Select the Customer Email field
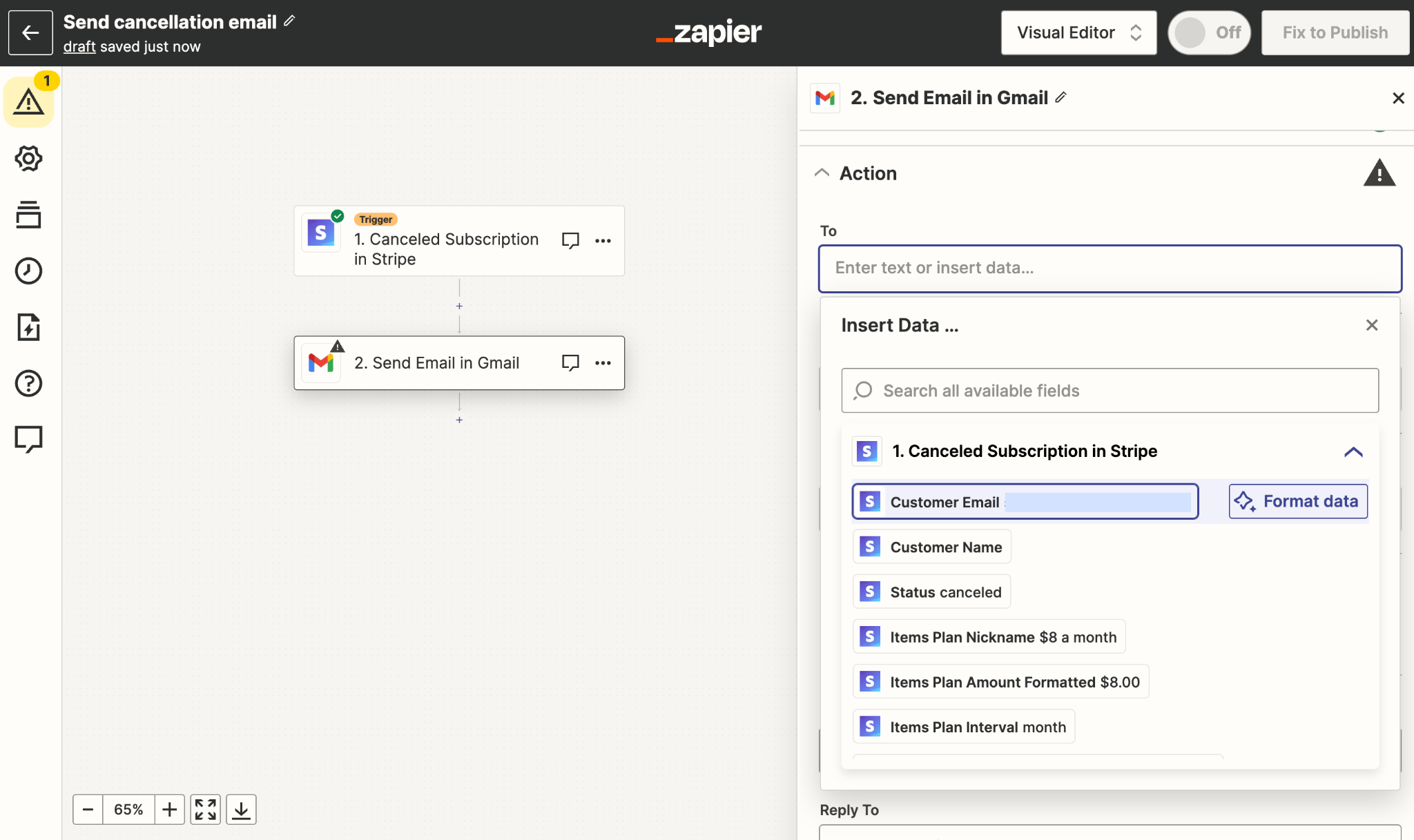The image size is (1414, 840). (1025, 502)
